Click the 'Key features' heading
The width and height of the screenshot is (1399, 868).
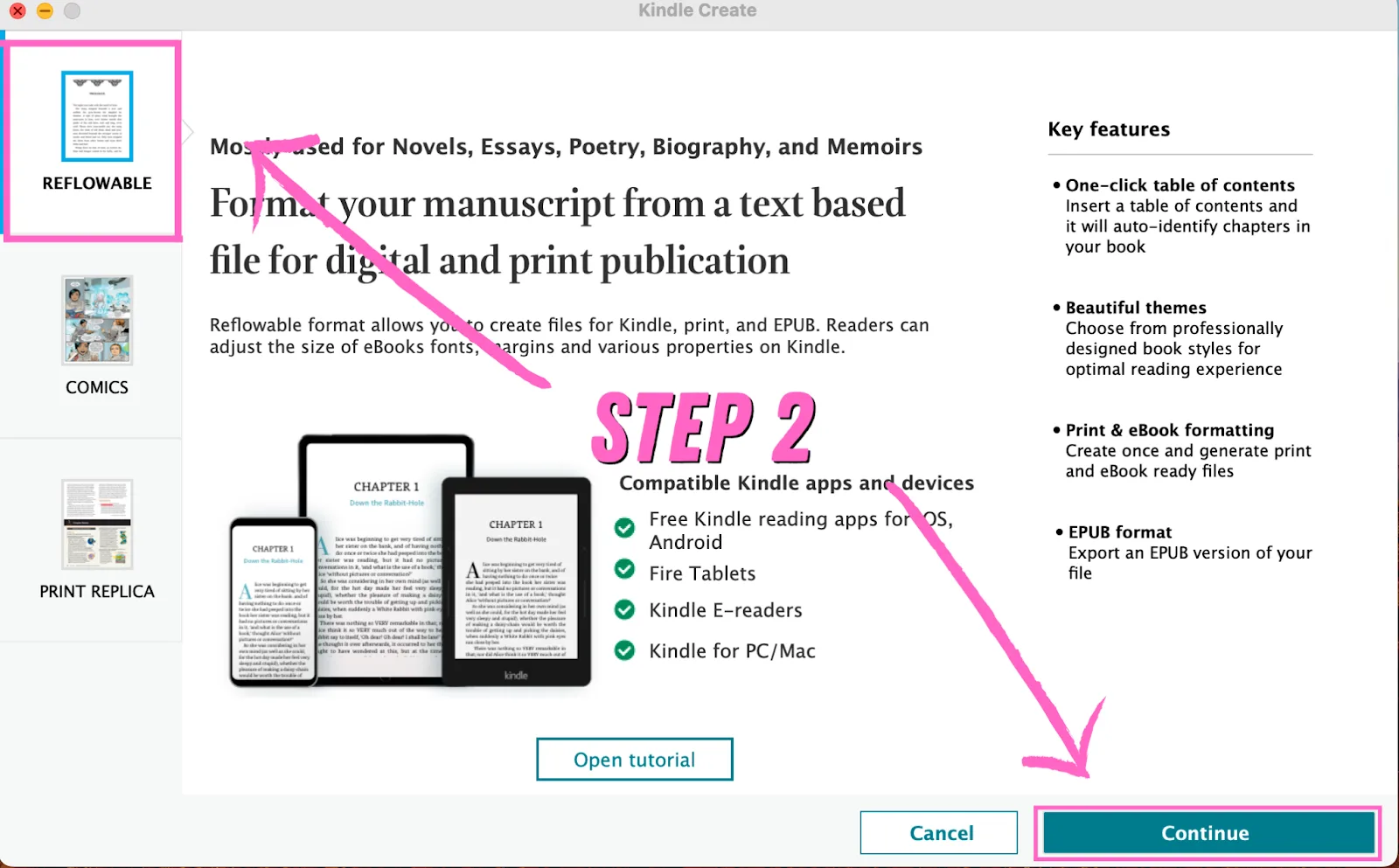[x=1109, y=129]
